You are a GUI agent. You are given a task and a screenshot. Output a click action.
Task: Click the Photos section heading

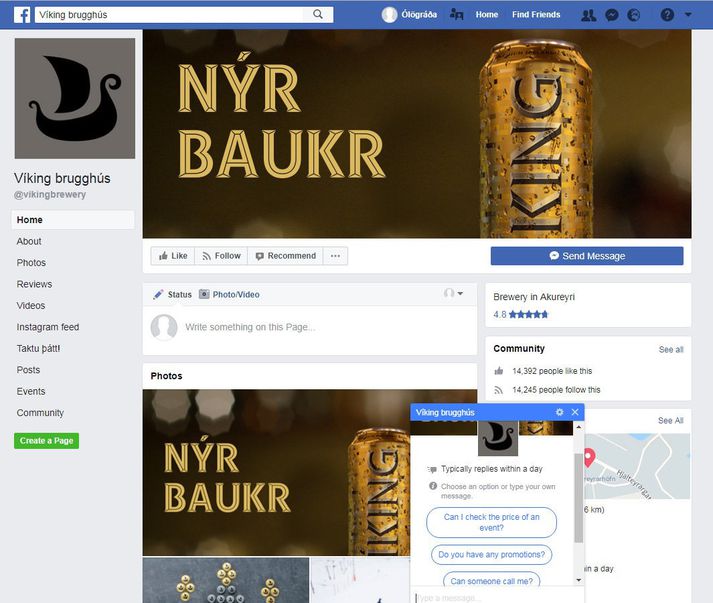(166, 376)
